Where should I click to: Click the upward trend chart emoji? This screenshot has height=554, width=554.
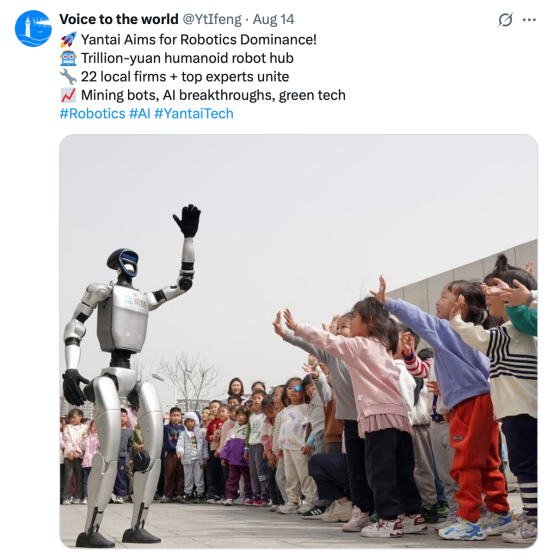[68, 95]
